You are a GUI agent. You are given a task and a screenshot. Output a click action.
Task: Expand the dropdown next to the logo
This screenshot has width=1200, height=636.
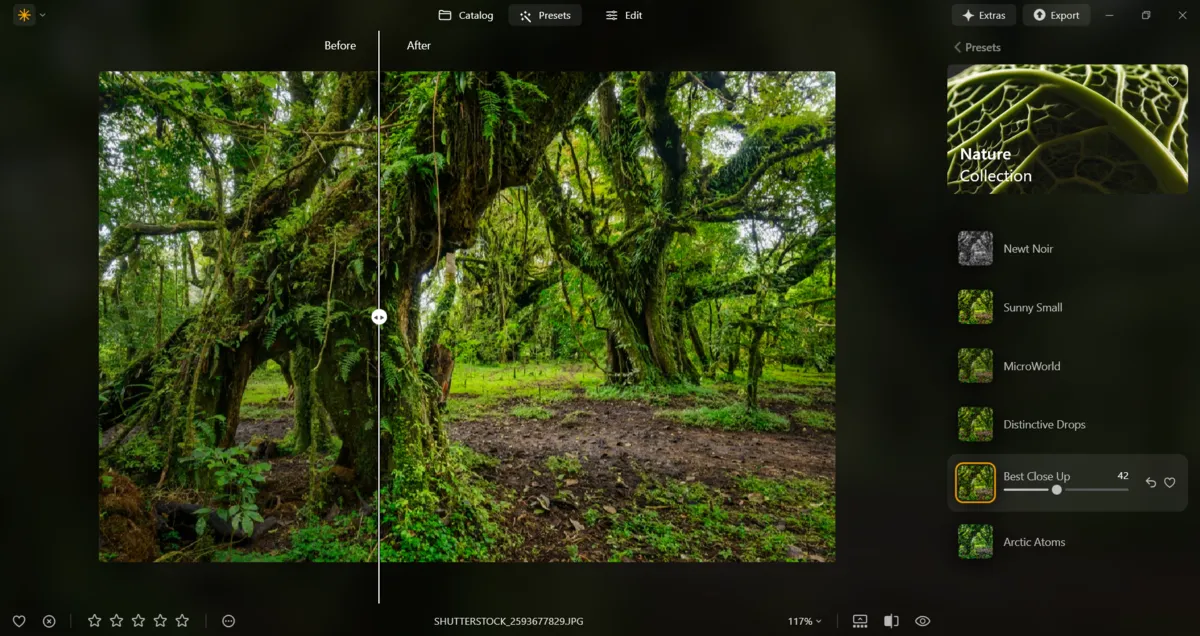pos(41,15)
